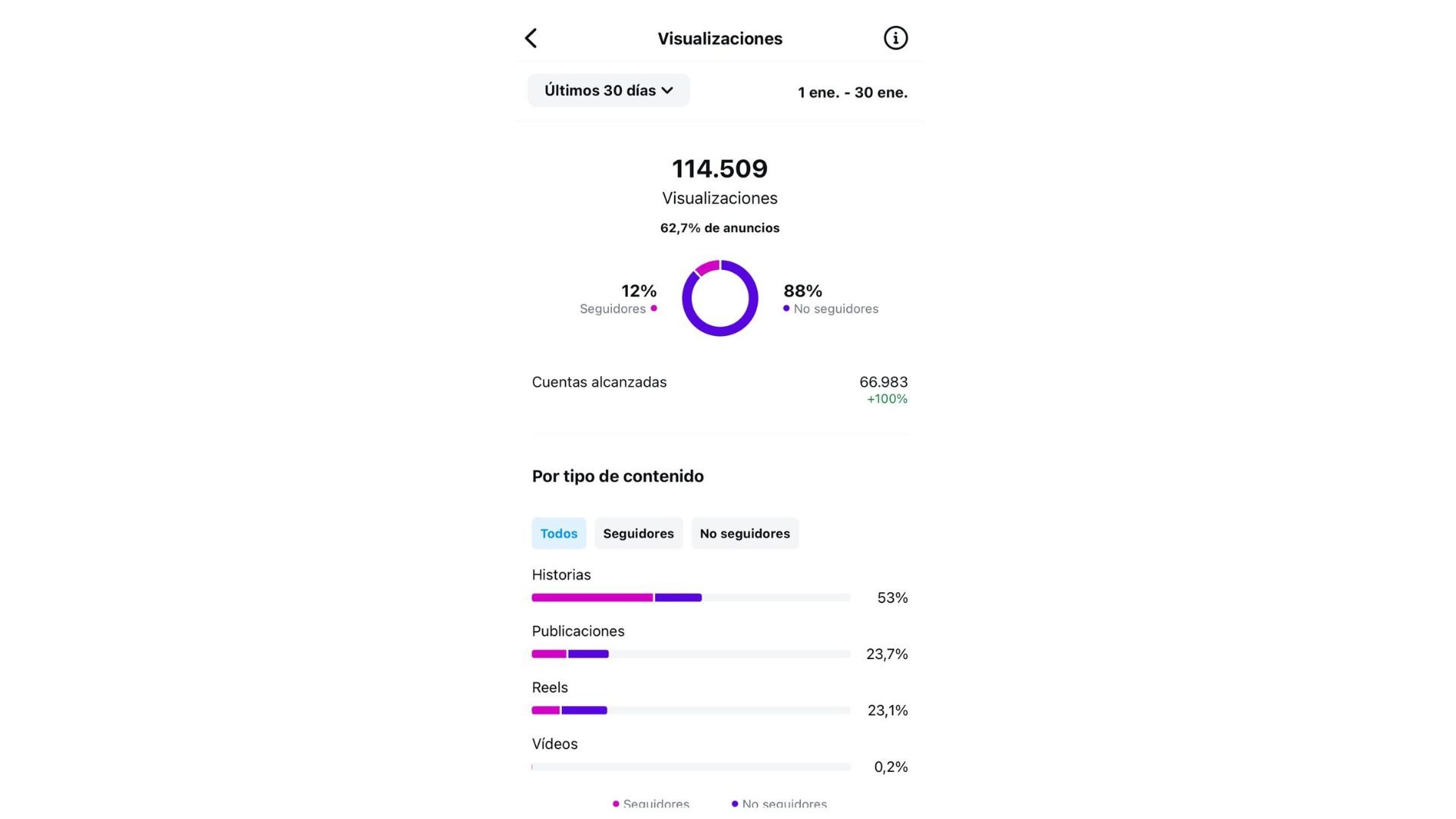This screenshot has width=1456, height=819.
Task: Click the Historias progress bar
Action: tap(691, 598)
